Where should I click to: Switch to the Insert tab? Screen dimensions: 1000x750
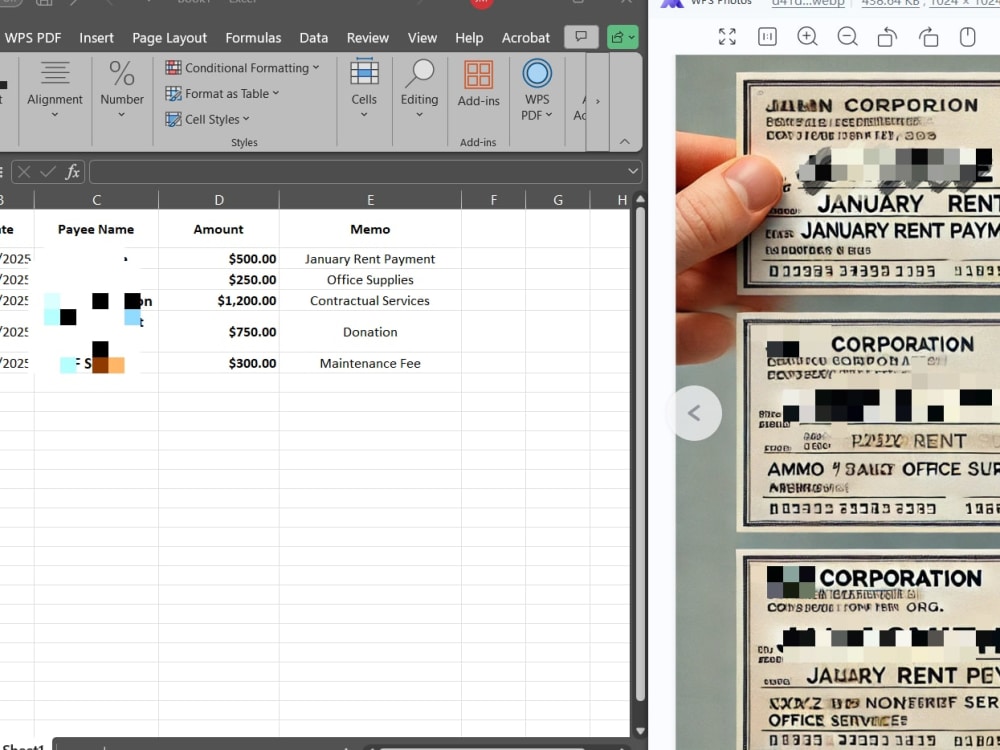[96, 38]
